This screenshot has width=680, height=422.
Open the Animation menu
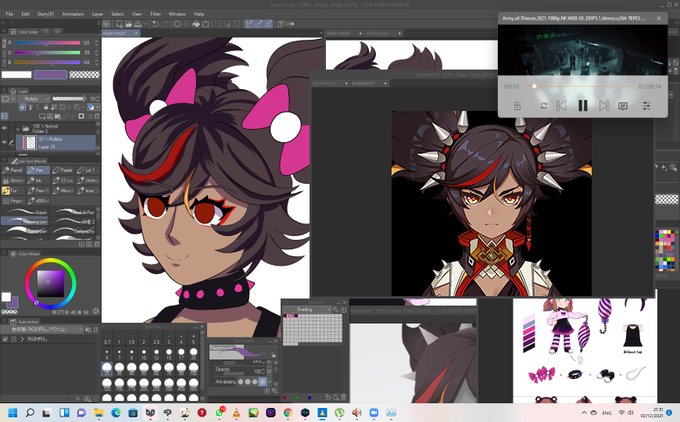(72, 14)
